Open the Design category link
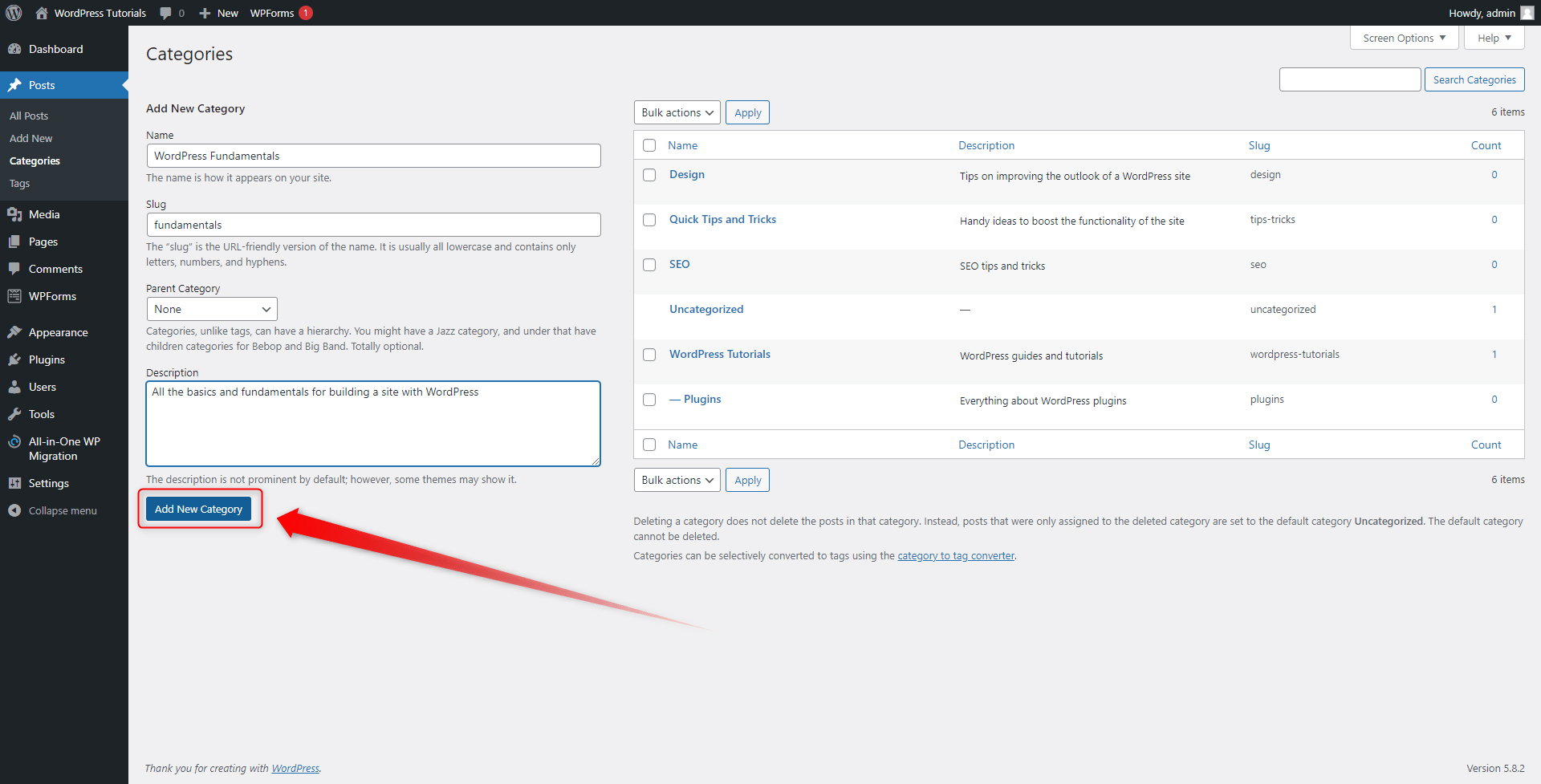The width and height of the screenshot is (1541, 784). point(687,174)
